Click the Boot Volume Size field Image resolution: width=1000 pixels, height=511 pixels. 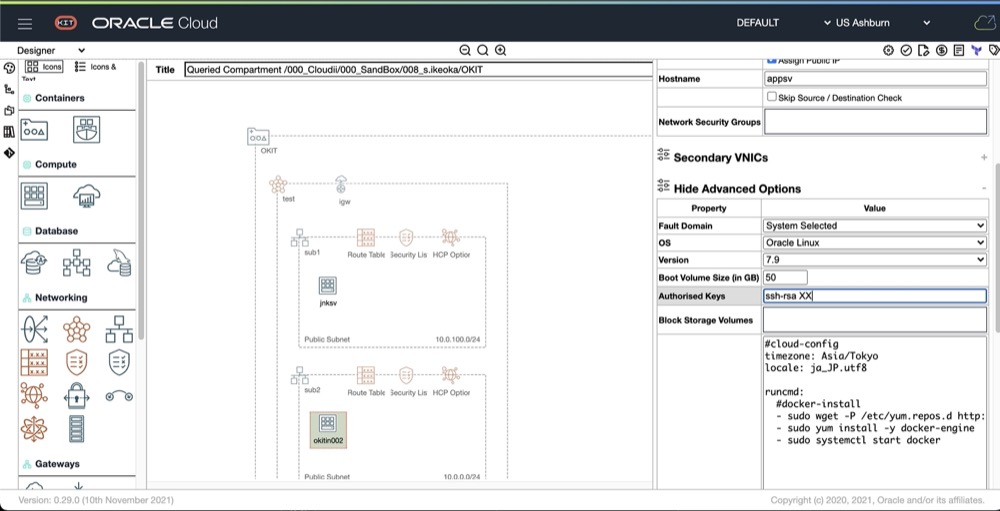point(785,278)
